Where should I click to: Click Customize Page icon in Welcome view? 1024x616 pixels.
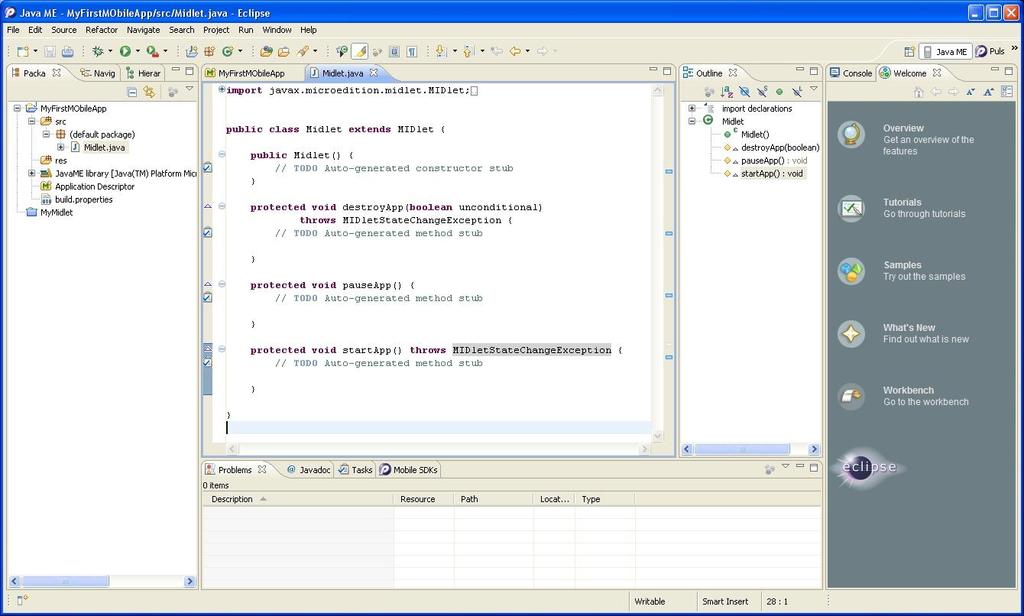pyautogui.click(x=1006, y=92)
